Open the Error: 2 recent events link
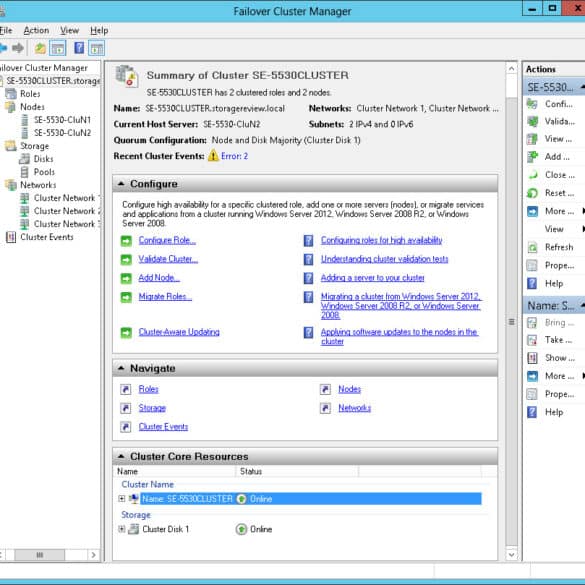The image size is (585, 585). (234, 156)
